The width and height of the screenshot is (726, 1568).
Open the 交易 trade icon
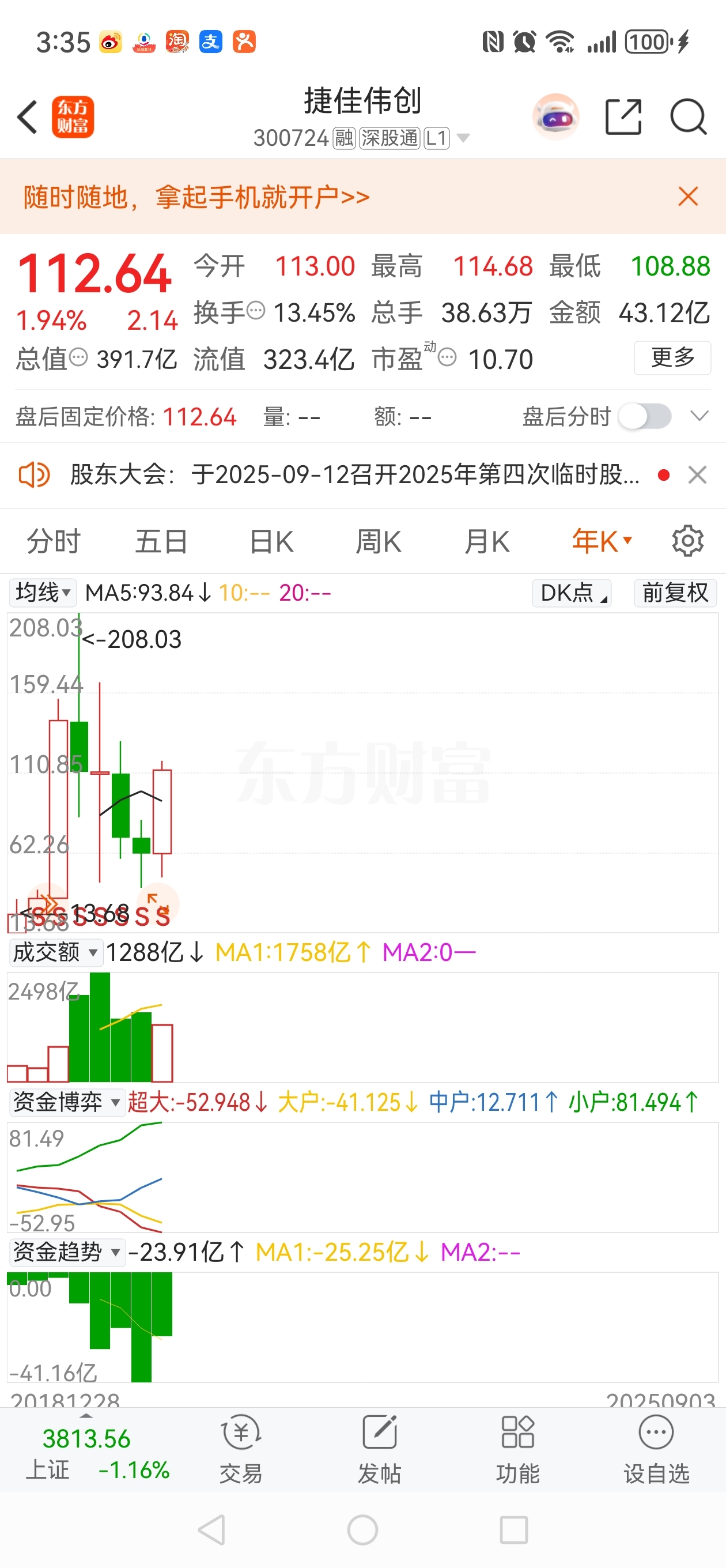tap(241, 1450)
